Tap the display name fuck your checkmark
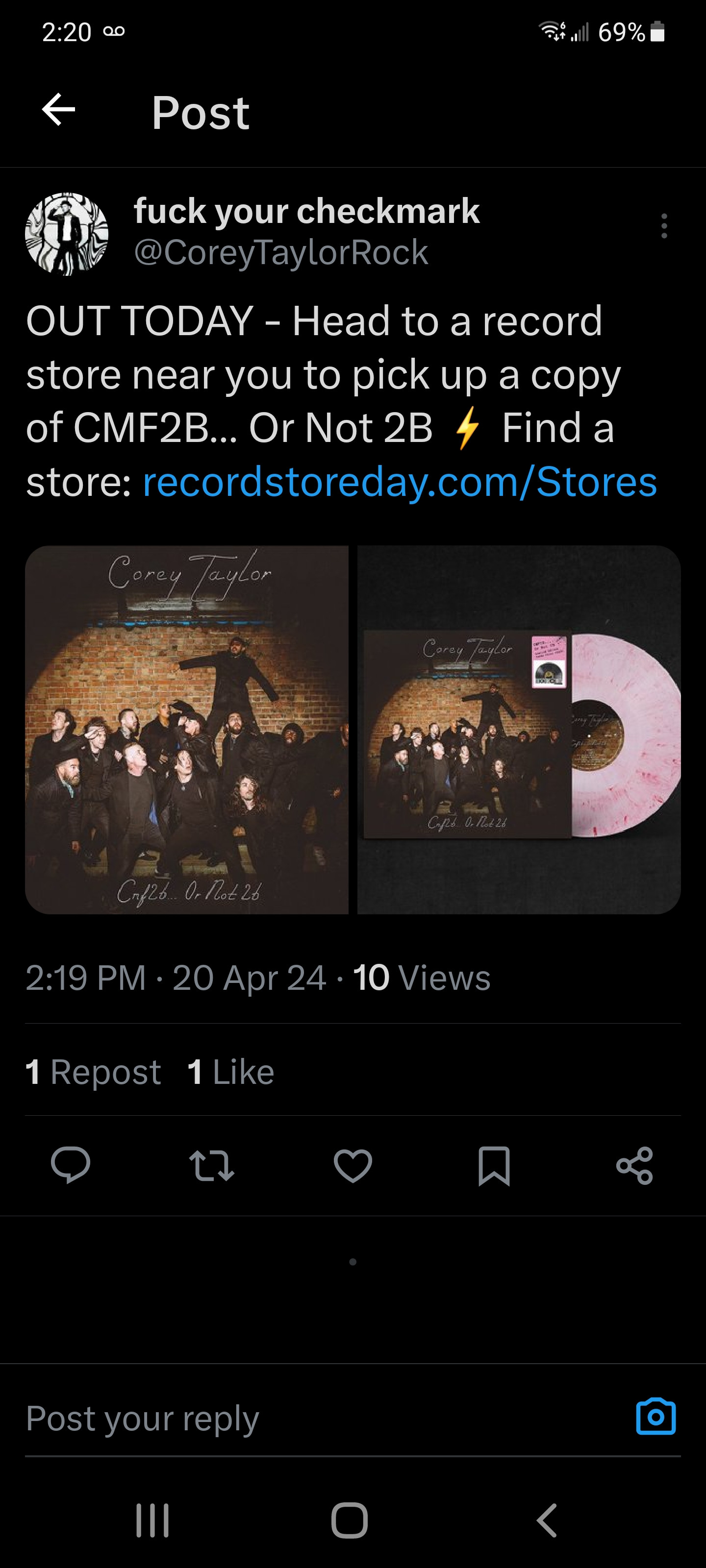706x1568 pixels. 306,211
